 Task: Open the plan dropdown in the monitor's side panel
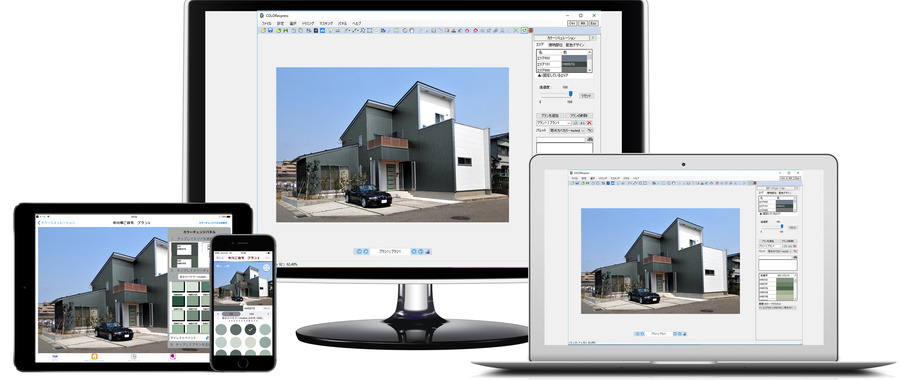553,123
